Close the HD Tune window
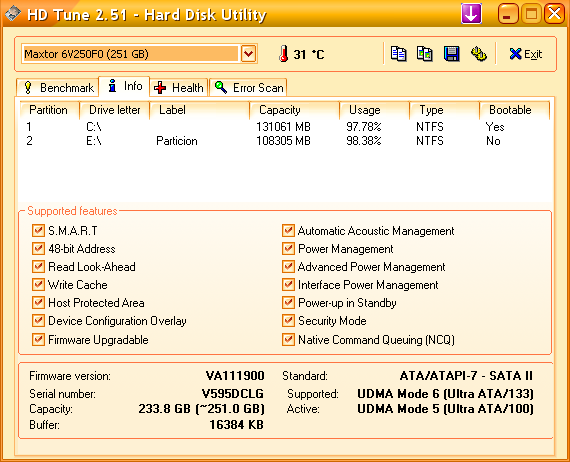The height and width of the screenshot is (462, 570). 554,14
